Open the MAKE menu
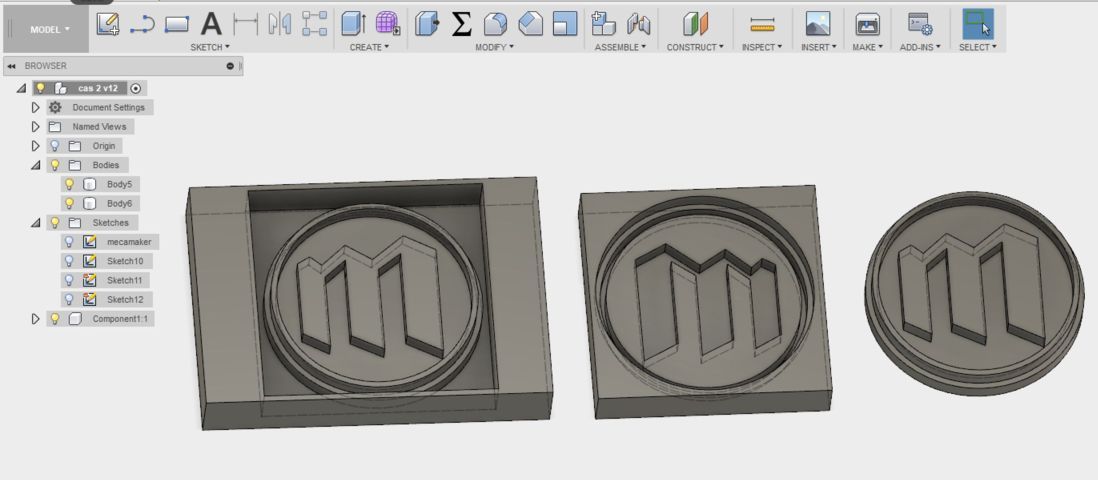 [x=868, y=47]
